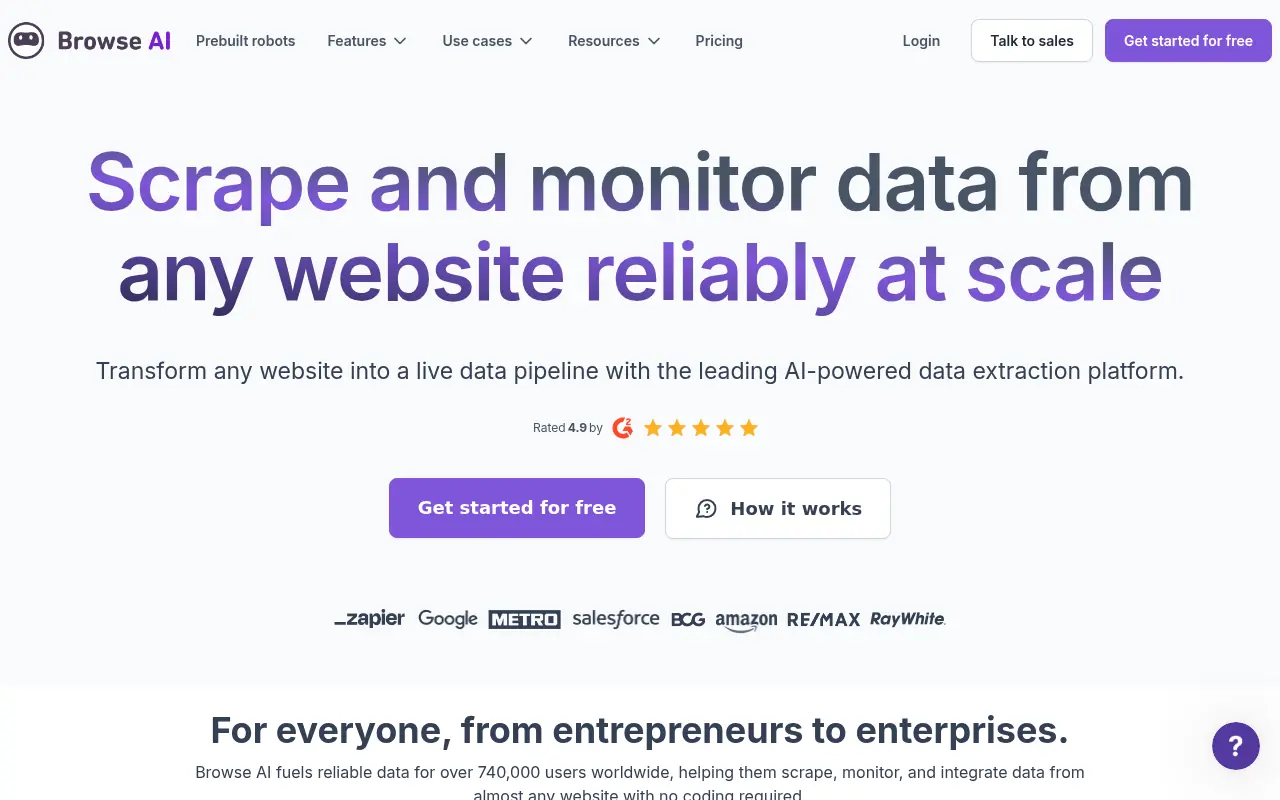Select the Salesforce logo

pos(615,619)
